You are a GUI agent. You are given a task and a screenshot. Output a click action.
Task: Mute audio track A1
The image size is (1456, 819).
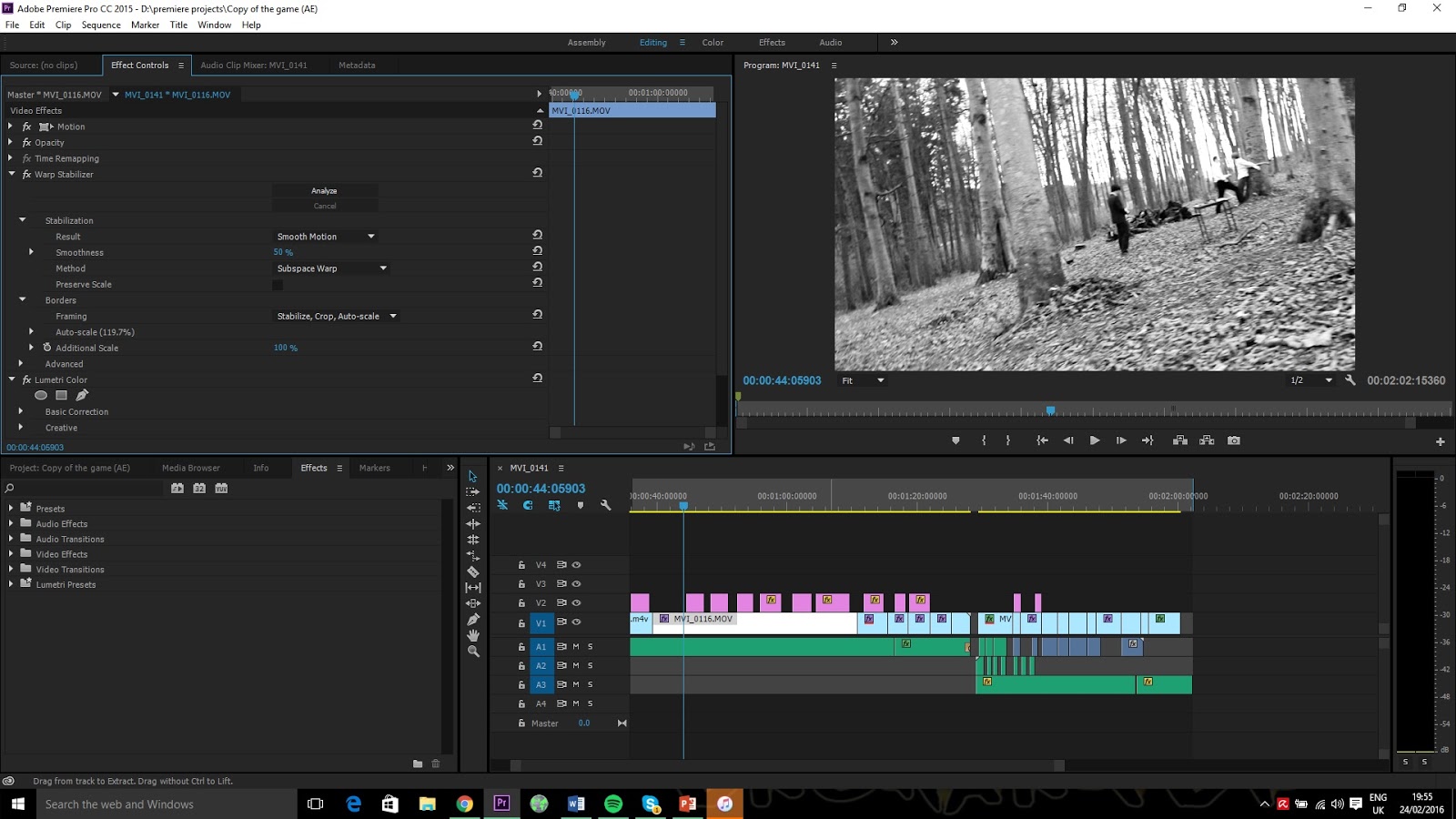point(576,647)
